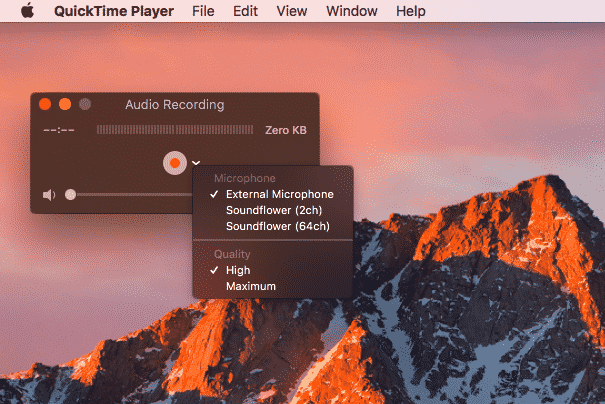The image size is (605, 404).
Task: Click the audio level meter bar
Action: pyautogui.click(x=175, y=130)
